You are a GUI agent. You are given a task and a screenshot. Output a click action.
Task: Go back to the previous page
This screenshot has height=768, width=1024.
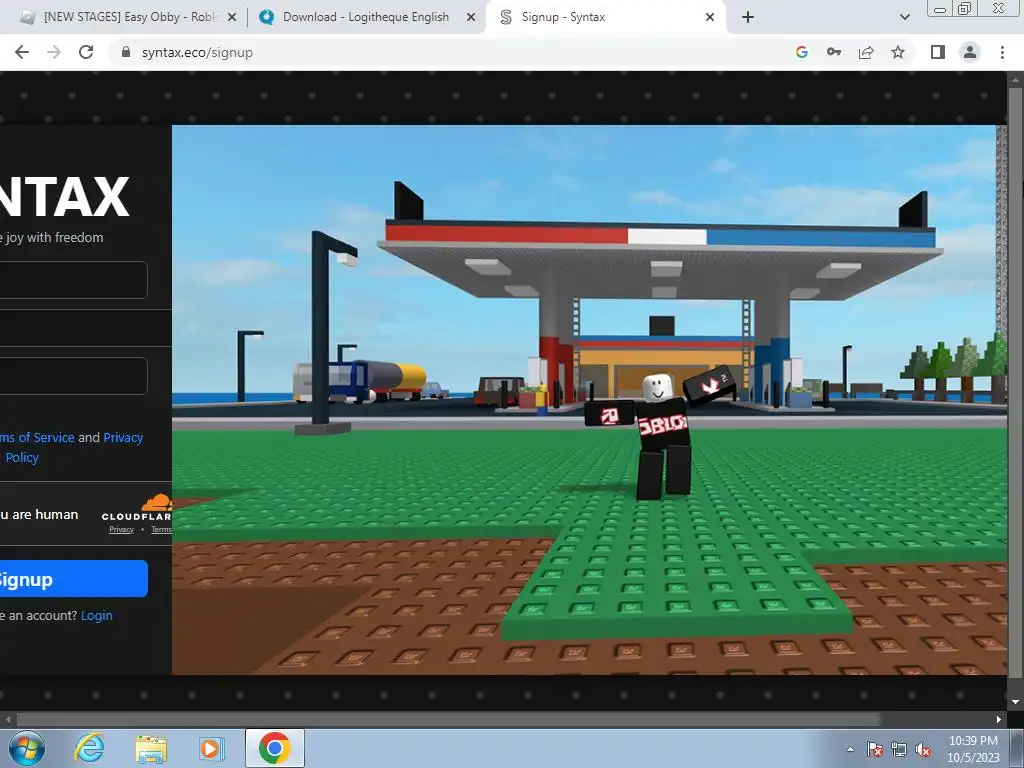pyautogui.click(x=22, y=52)
